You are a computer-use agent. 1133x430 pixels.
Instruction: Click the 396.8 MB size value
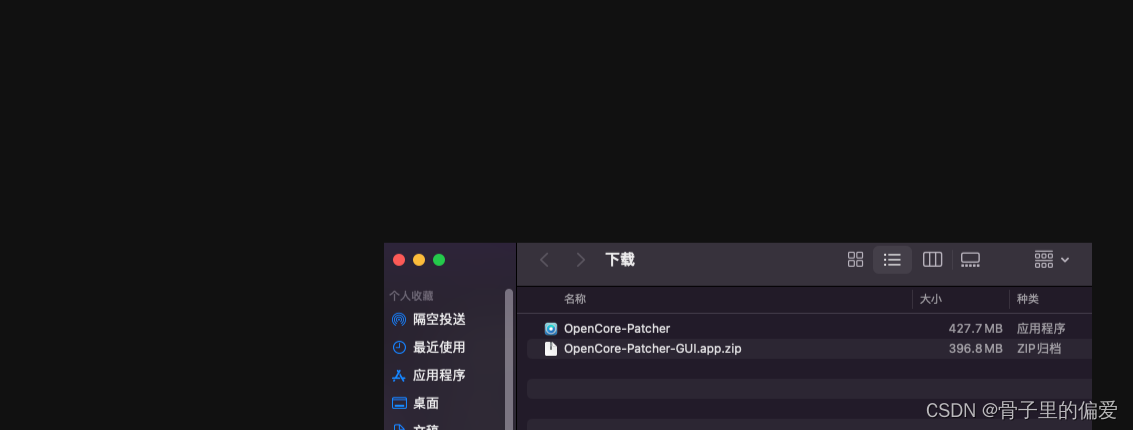pos(975,349)
